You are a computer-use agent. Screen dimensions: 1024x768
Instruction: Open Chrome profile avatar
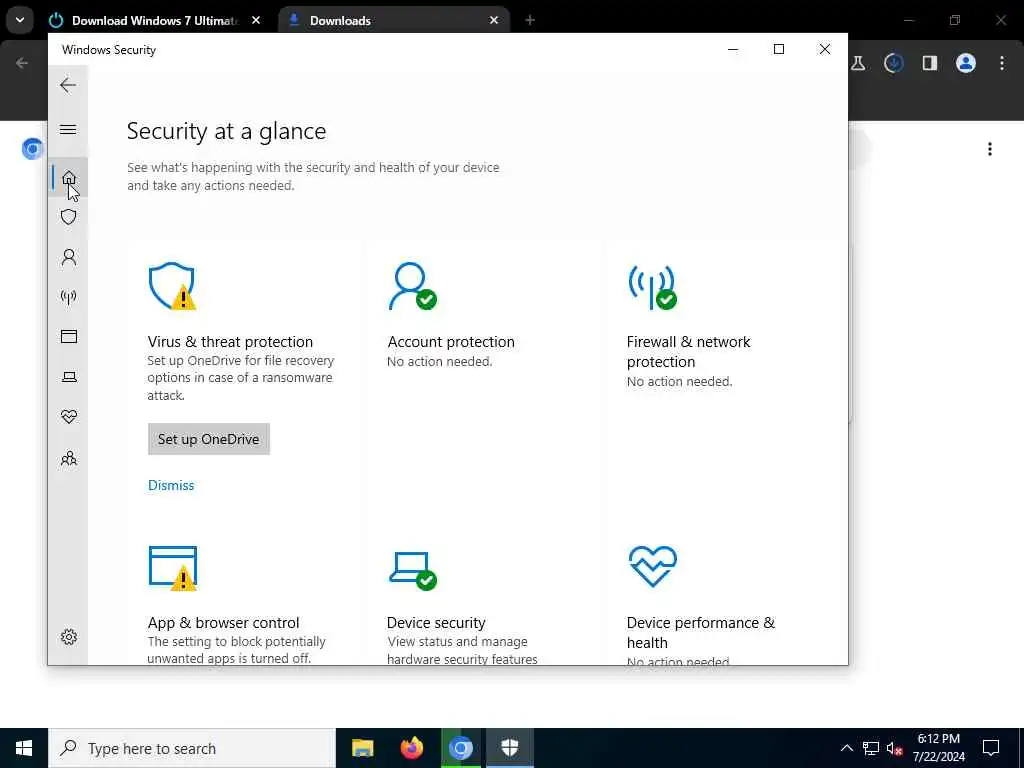click(x=966, y=63)
